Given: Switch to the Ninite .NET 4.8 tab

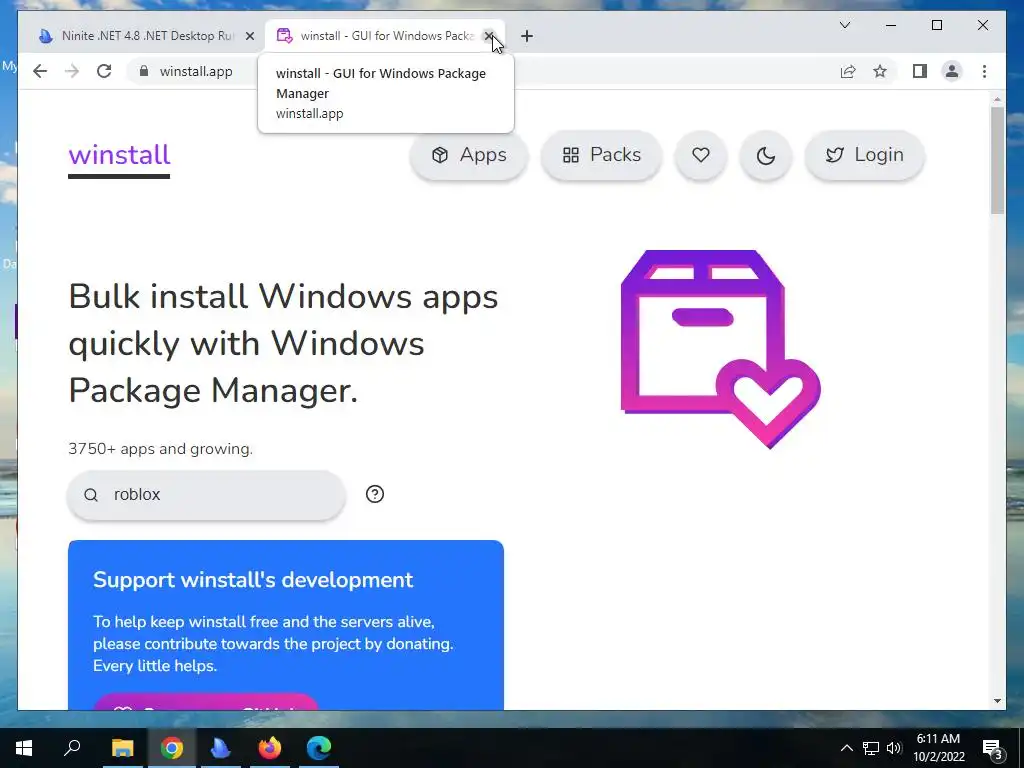Looking at the screenshot, I should click(147, 36).
